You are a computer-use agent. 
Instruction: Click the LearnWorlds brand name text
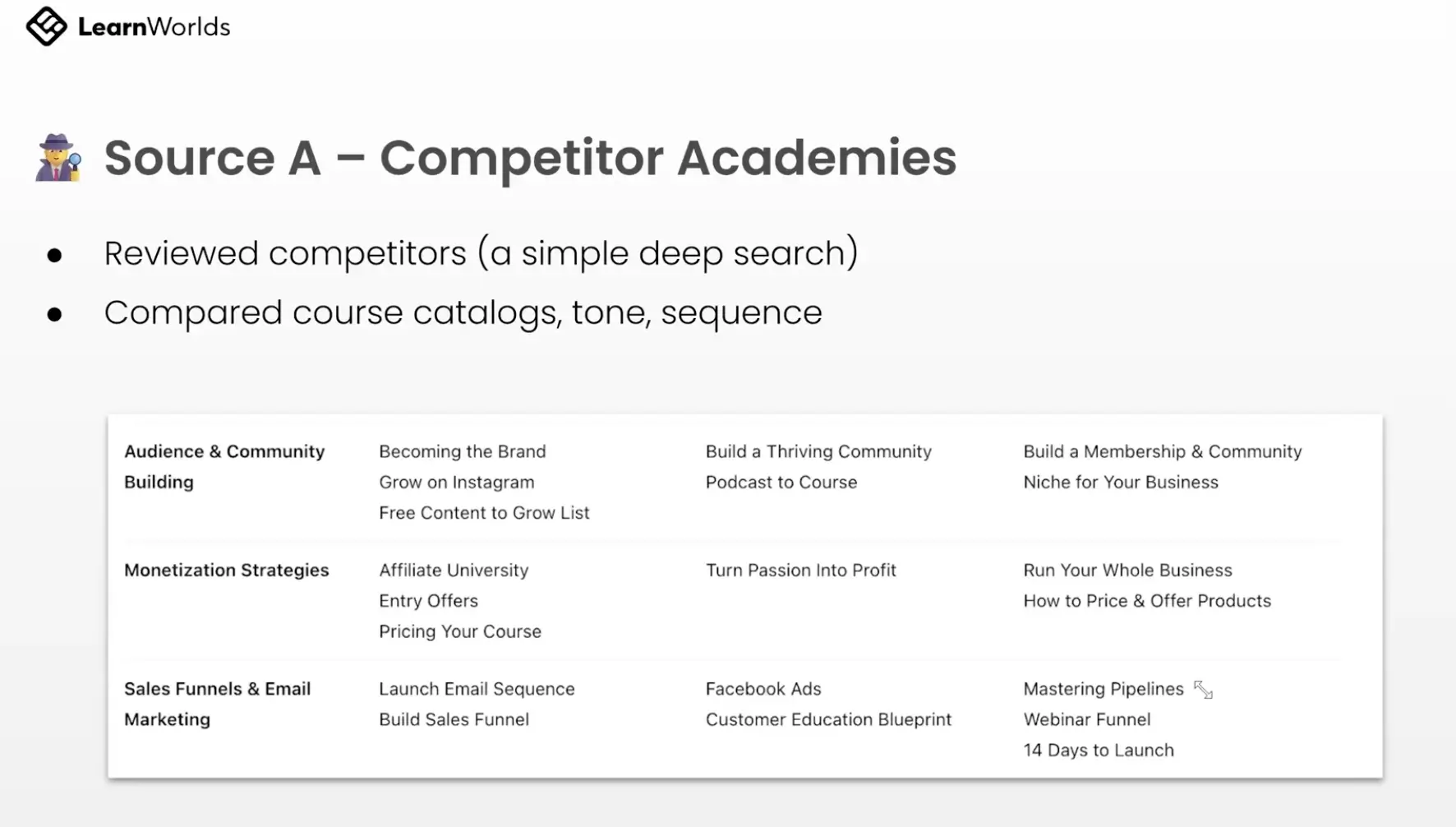tap(154, 27)
